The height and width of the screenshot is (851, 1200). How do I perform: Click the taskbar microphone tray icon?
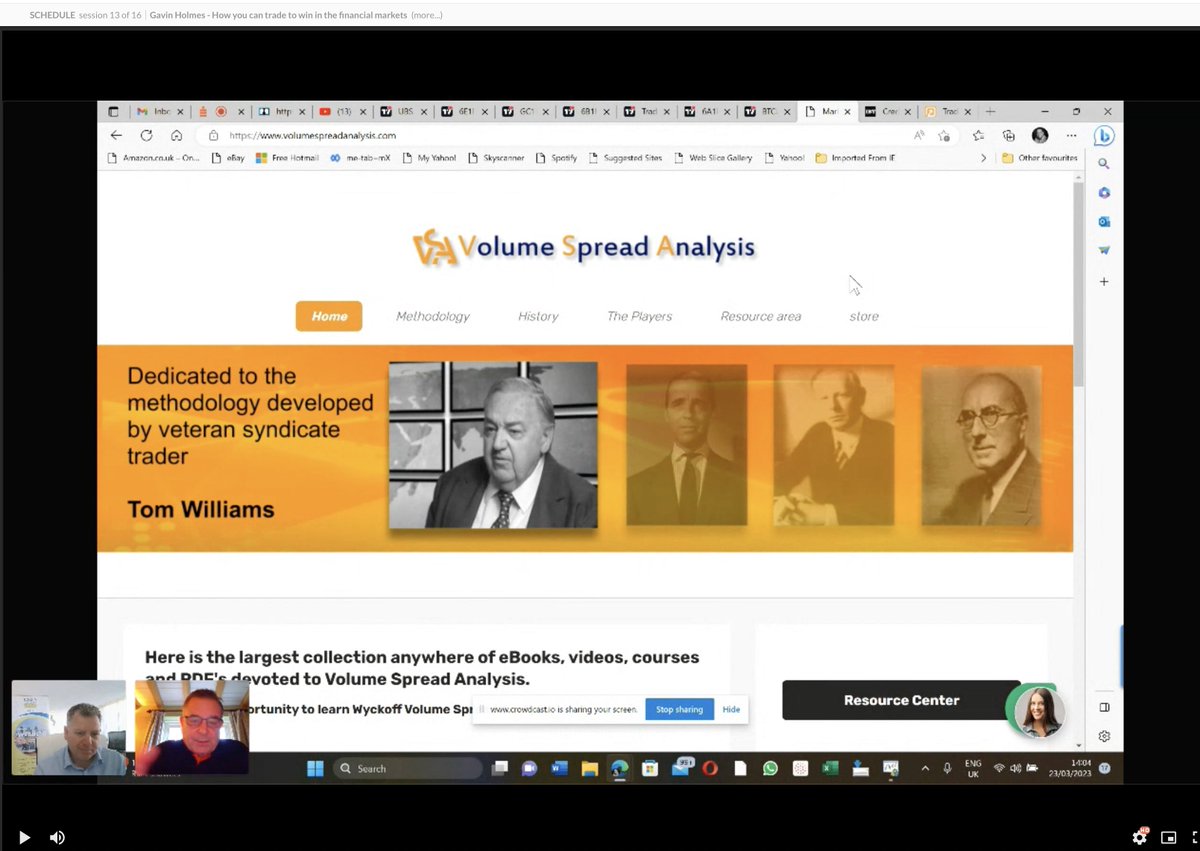947,768
